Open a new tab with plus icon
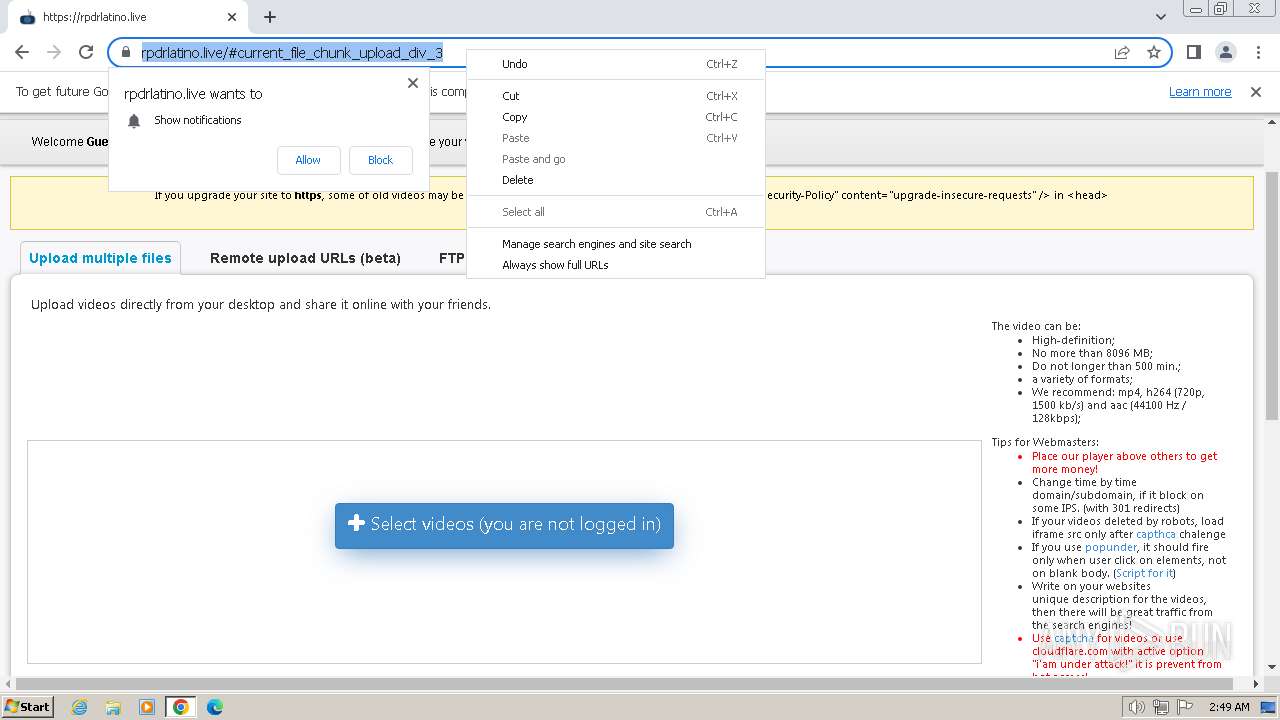Screen dimensions: 1280x720 click(x=270, y=17)
